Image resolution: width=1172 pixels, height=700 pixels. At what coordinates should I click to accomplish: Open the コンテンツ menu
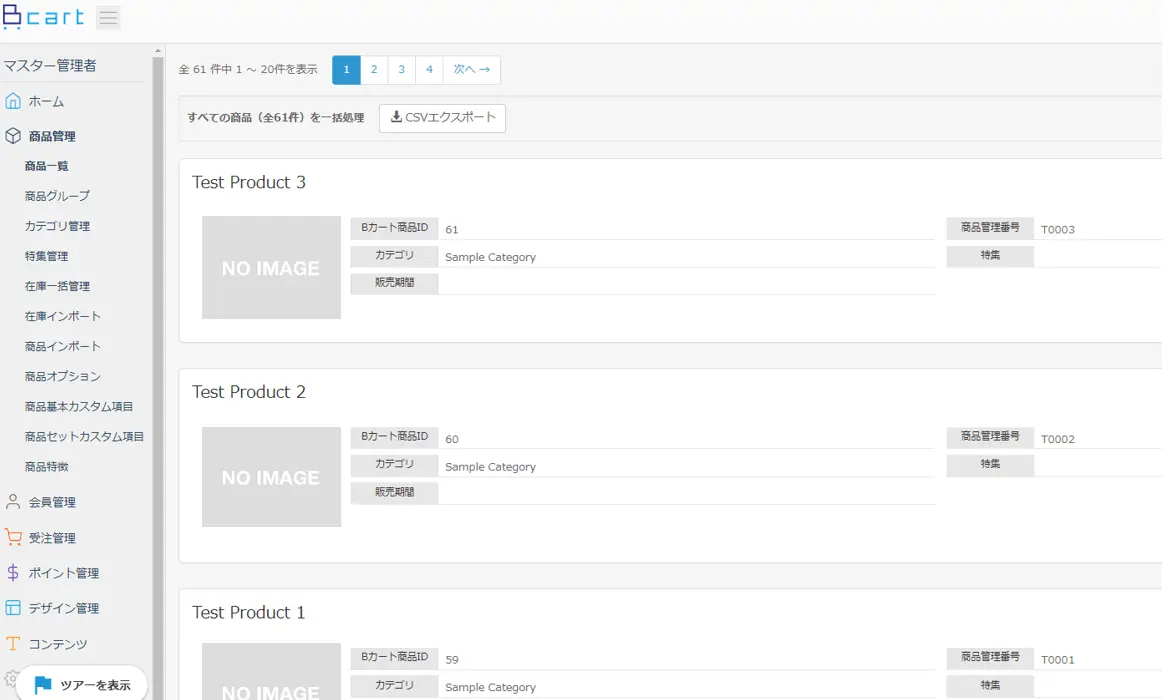pos(58,644)
